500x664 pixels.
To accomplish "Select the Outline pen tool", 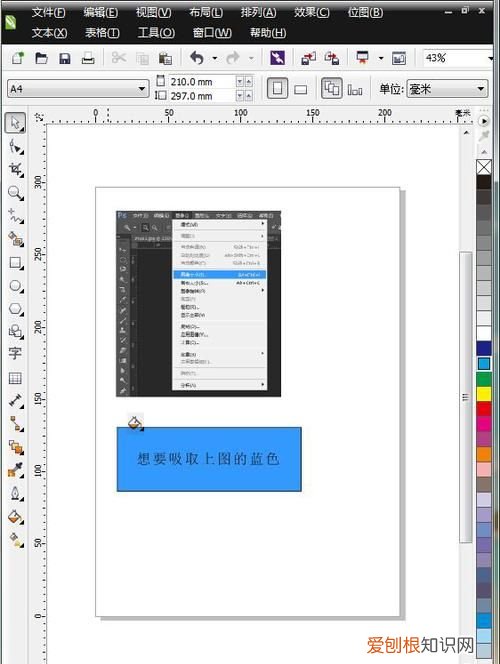I will click(16, 493).
